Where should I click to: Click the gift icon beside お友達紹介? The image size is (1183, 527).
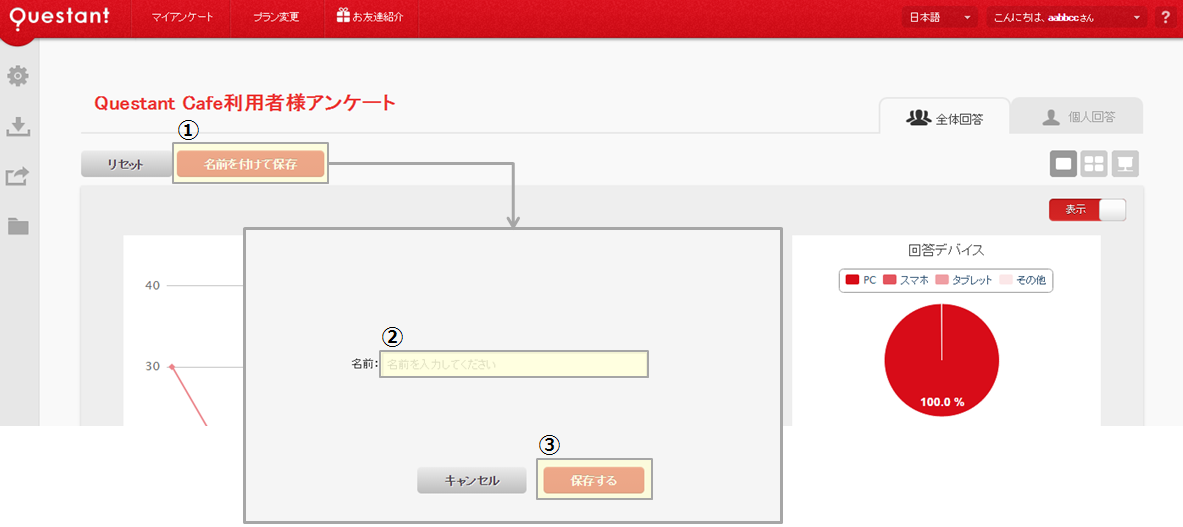(343, 16)
